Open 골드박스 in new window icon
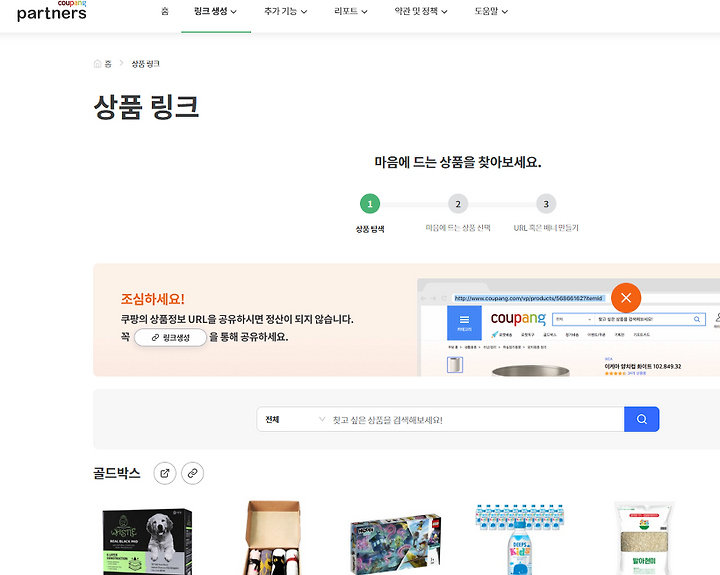The image size is (720, 575). point(165,473)
